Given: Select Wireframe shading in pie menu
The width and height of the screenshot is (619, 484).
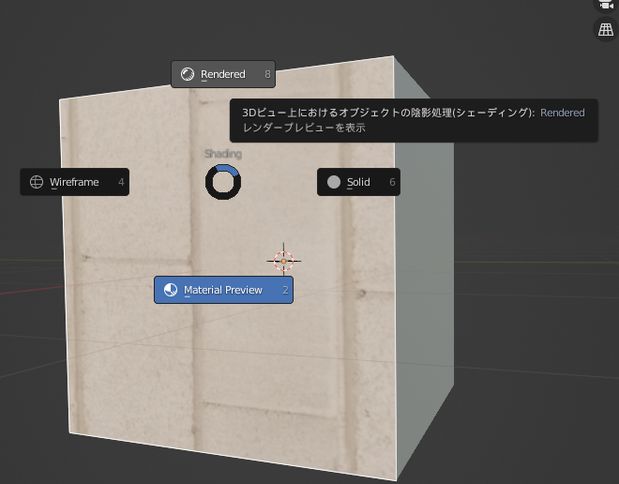Looking at the screenshot, I should point(75,182).
